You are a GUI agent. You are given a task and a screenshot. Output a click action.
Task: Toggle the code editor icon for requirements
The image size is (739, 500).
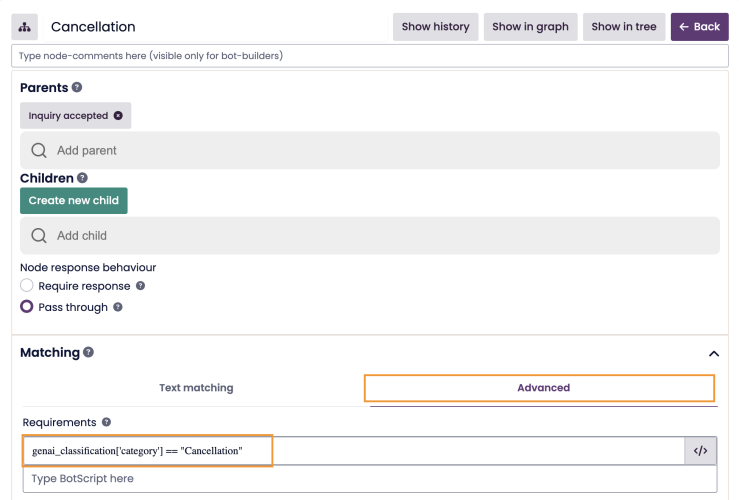700,451
